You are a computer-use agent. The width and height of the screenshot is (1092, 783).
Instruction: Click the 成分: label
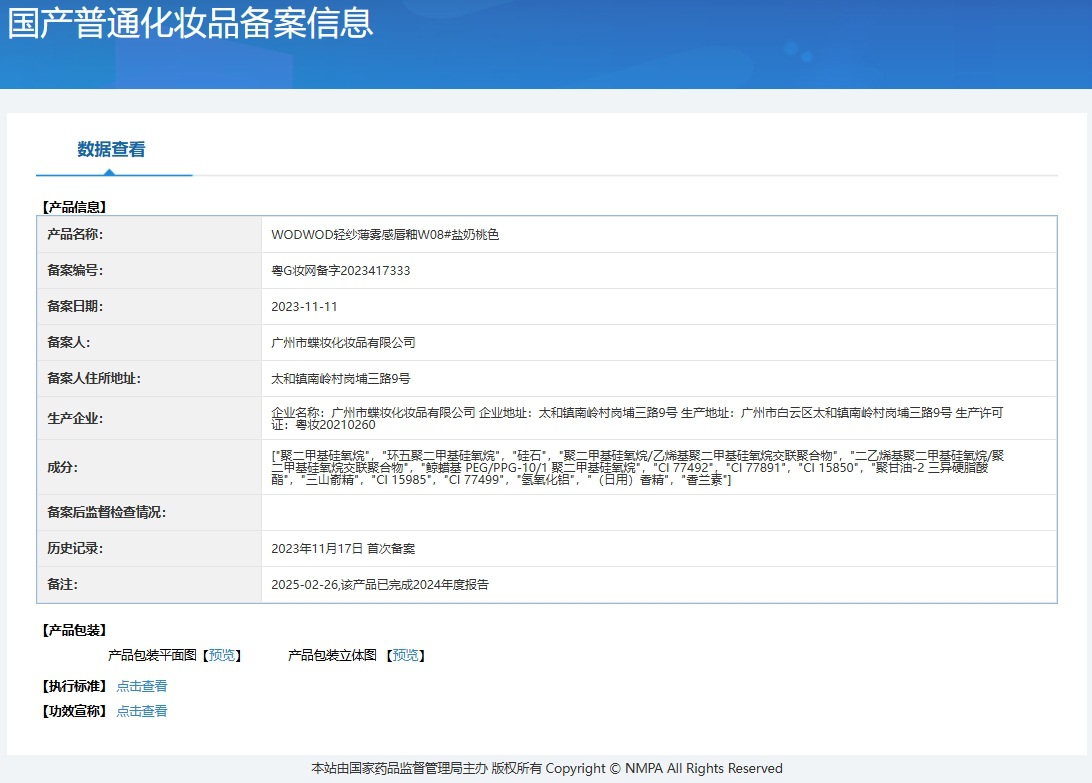point(62,467)
